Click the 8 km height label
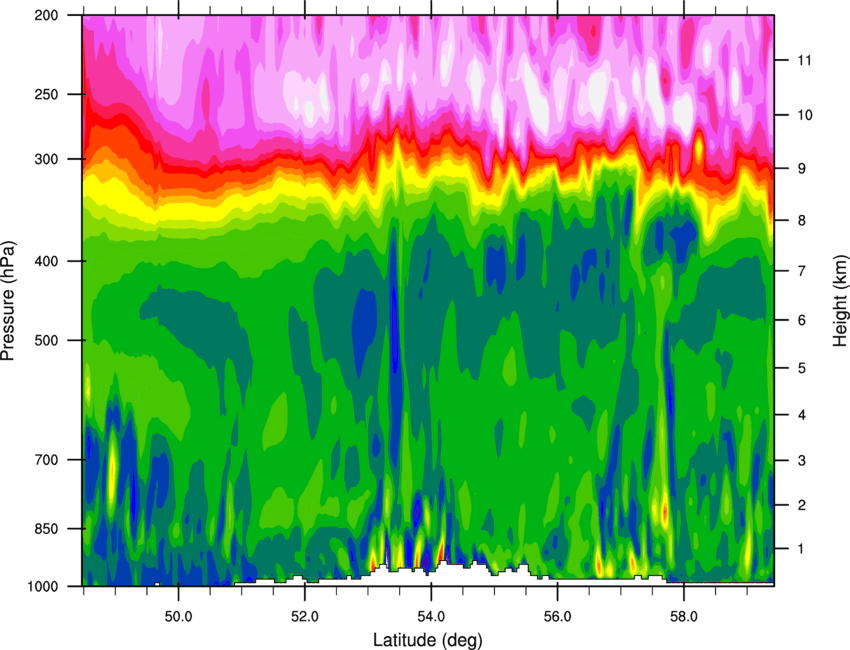 (802, 220)
